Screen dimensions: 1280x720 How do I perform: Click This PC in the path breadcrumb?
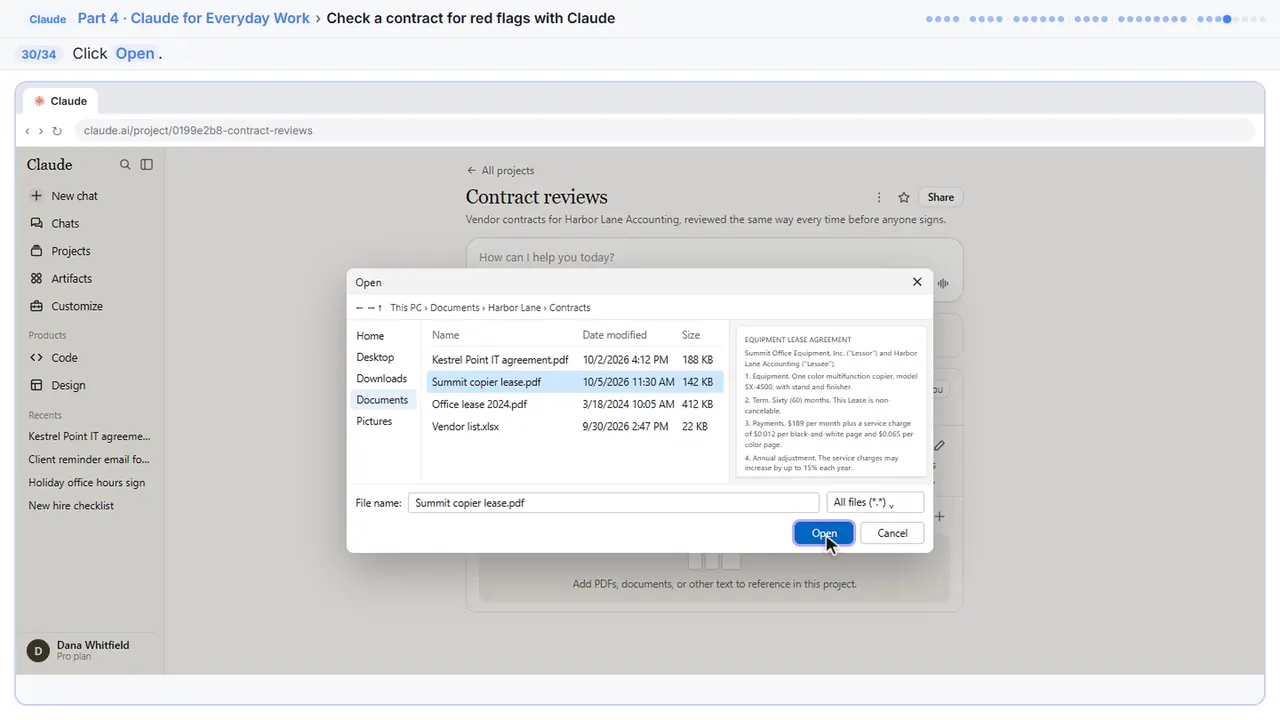(406, 308)
